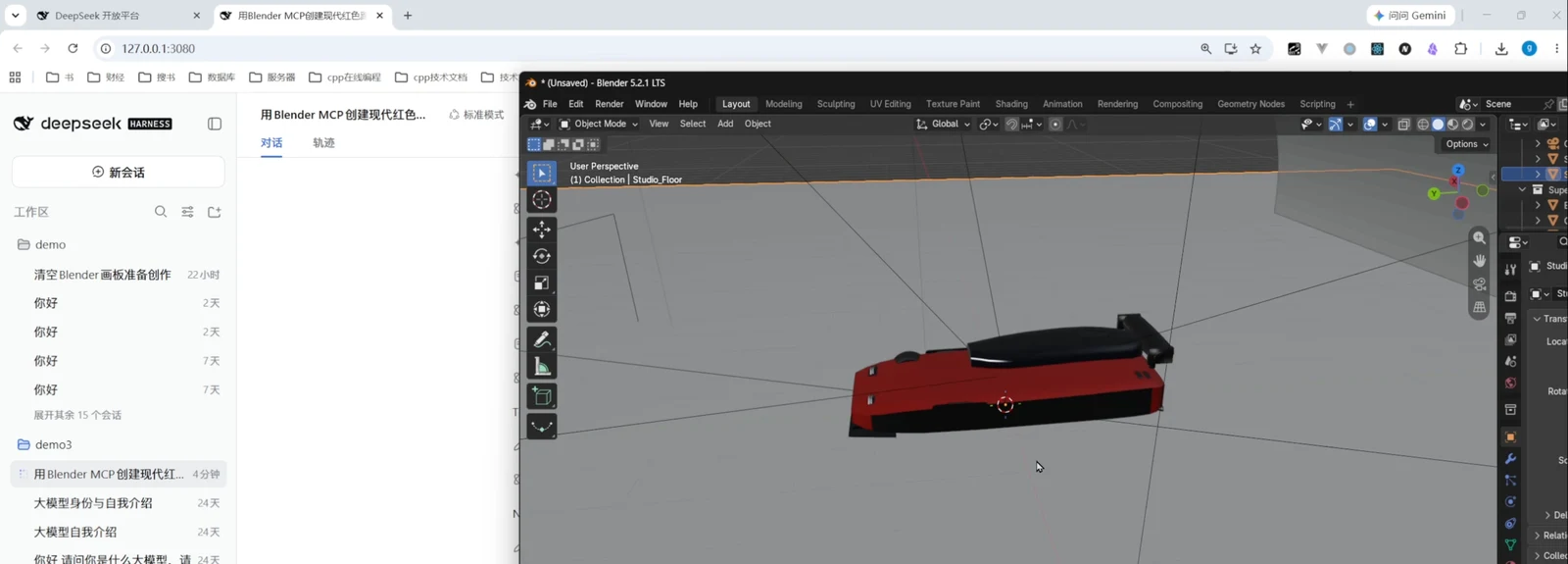
Task: Open the Chrome tab search dropdown arrow
Action: [x=15, y=16]
